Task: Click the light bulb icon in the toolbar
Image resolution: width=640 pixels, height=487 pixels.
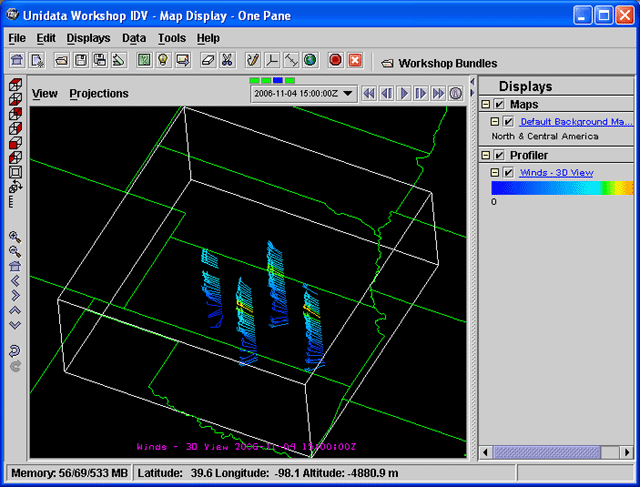Action: pos(163,60)
